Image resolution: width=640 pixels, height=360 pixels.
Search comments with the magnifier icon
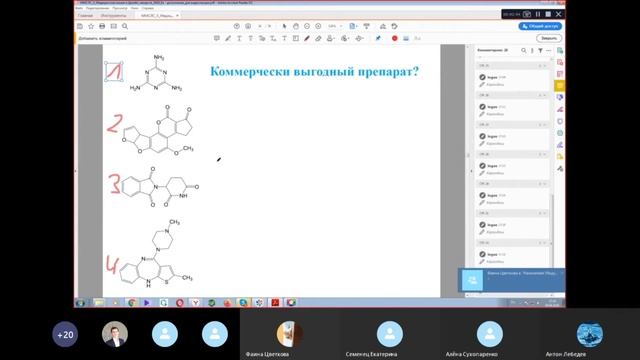[x=524, y=51]
